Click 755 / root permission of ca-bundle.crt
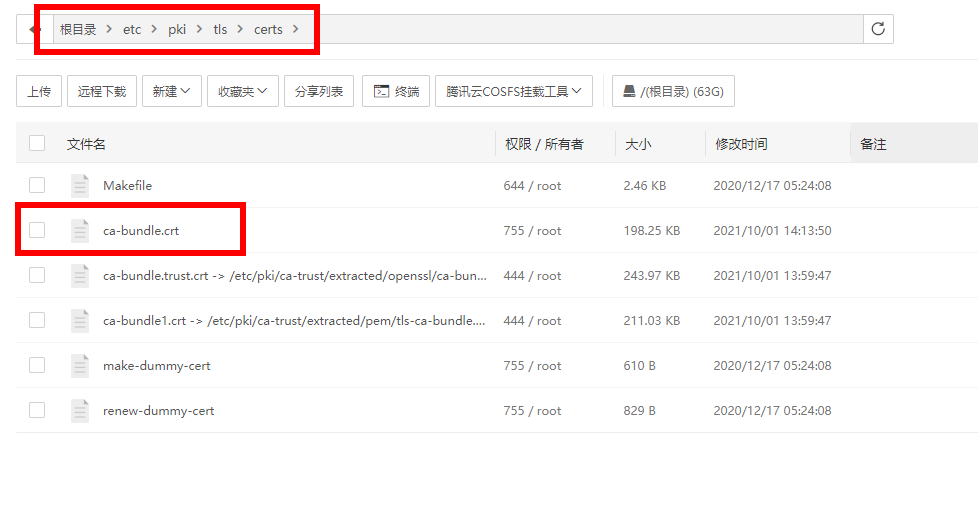This screenshot has height=512, width=978. click(x=533, y=230)
